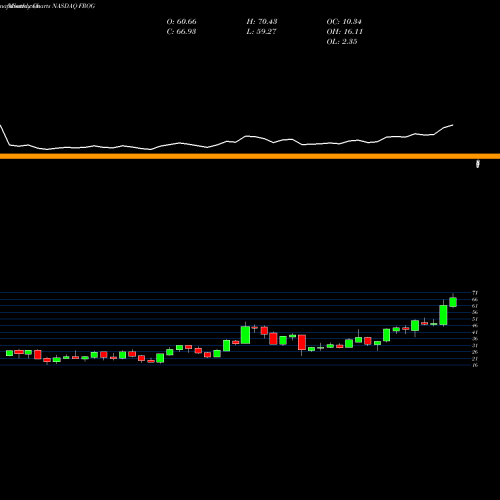Viewport: 500px width, 500px height.
Task: Select the 66 price axis label
Action: pyautogui.click(x=475, y=299)
